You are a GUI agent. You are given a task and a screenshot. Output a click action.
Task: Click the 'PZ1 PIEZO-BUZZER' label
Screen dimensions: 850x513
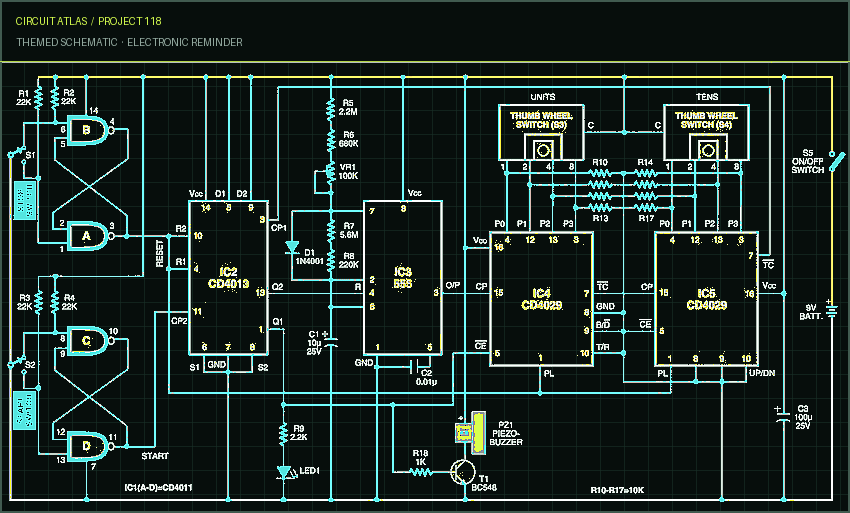coord(506,433)
